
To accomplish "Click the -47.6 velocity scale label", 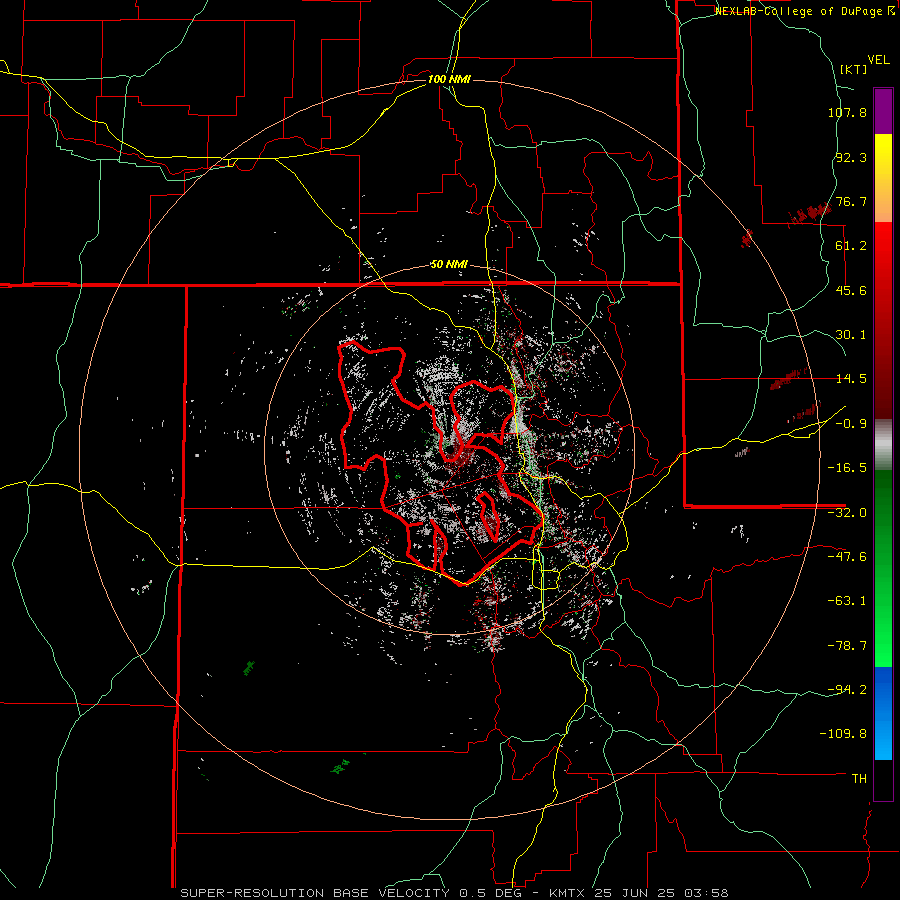I will (847, 557).
